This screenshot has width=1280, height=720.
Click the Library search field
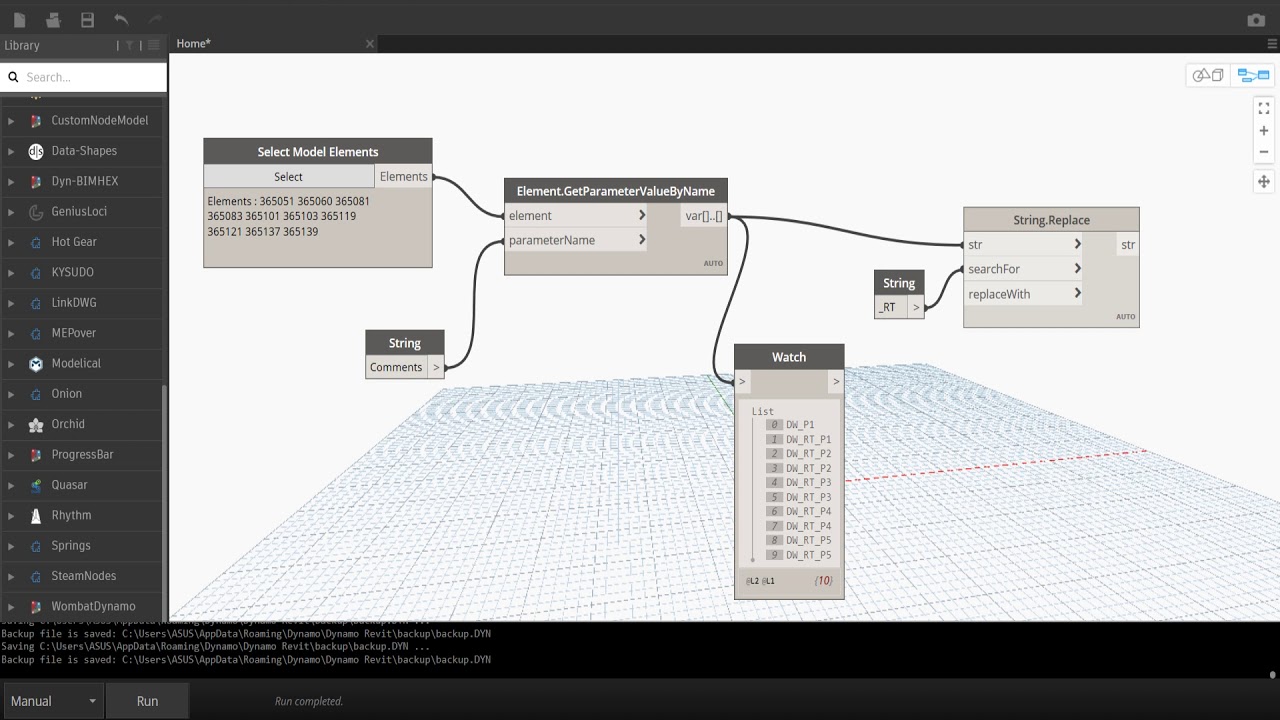pyautogui.click(x=84, y=77)
